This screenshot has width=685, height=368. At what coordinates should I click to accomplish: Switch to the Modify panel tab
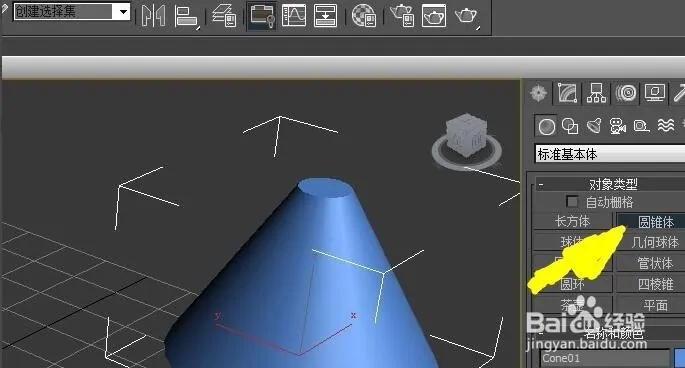(x=567, y=93)
